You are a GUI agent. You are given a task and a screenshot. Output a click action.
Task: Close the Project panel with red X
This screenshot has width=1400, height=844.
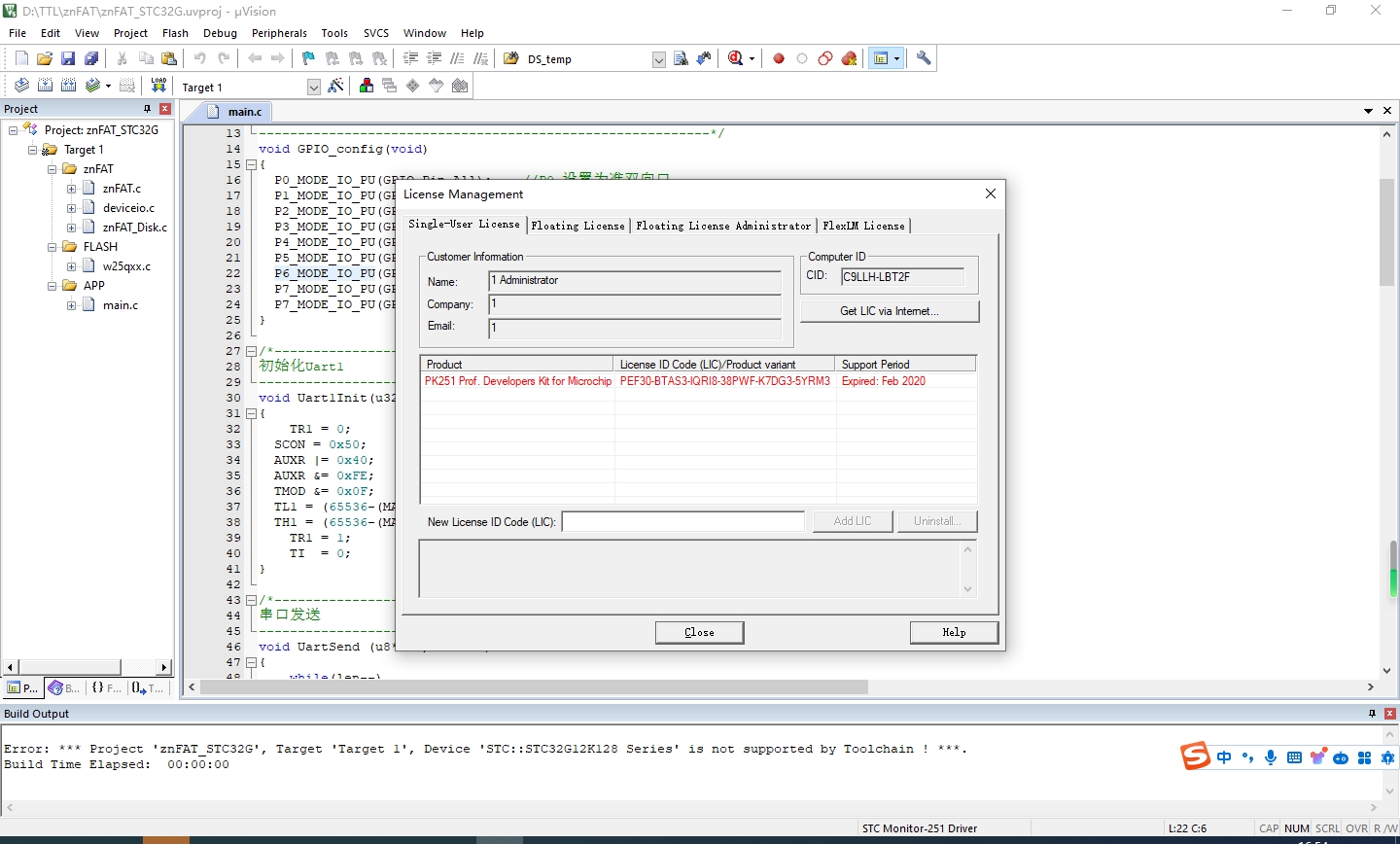pos(165,109)
